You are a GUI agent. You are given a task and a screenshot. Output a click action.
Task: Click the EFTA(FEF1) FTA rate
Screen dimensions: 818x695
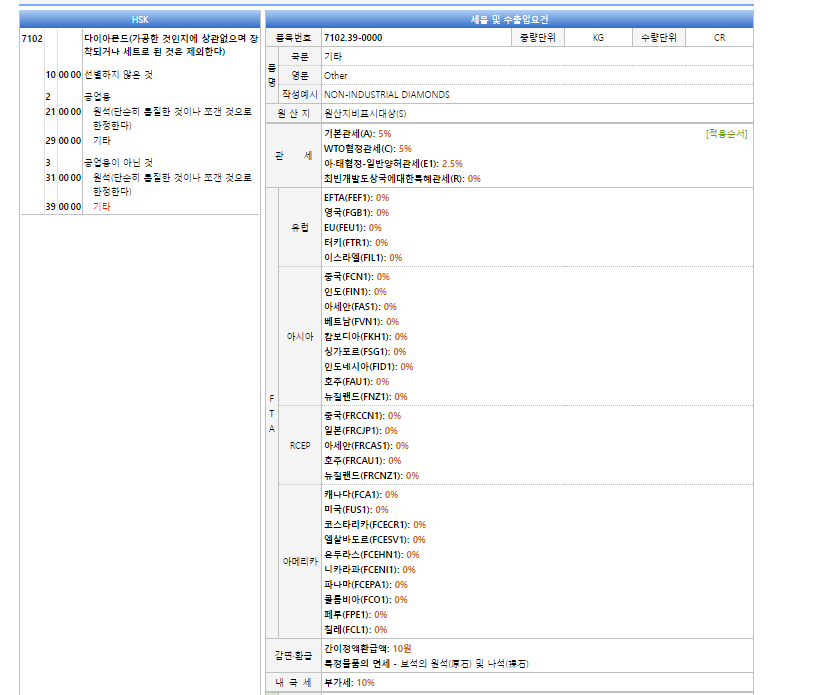(356, 198)
